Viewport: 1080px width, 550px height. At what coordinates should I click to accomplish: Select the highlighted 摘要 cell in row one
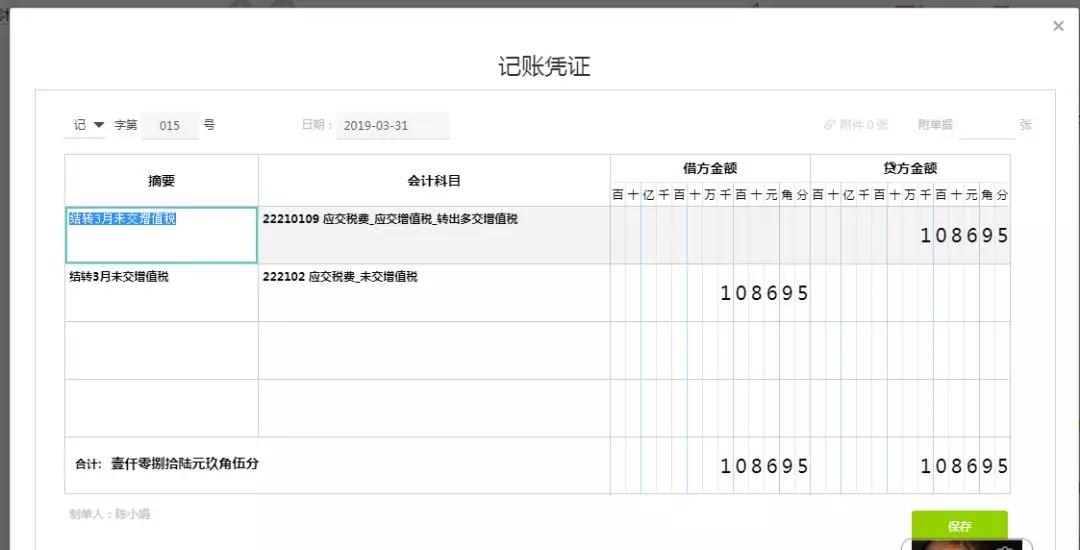point(161,235)
